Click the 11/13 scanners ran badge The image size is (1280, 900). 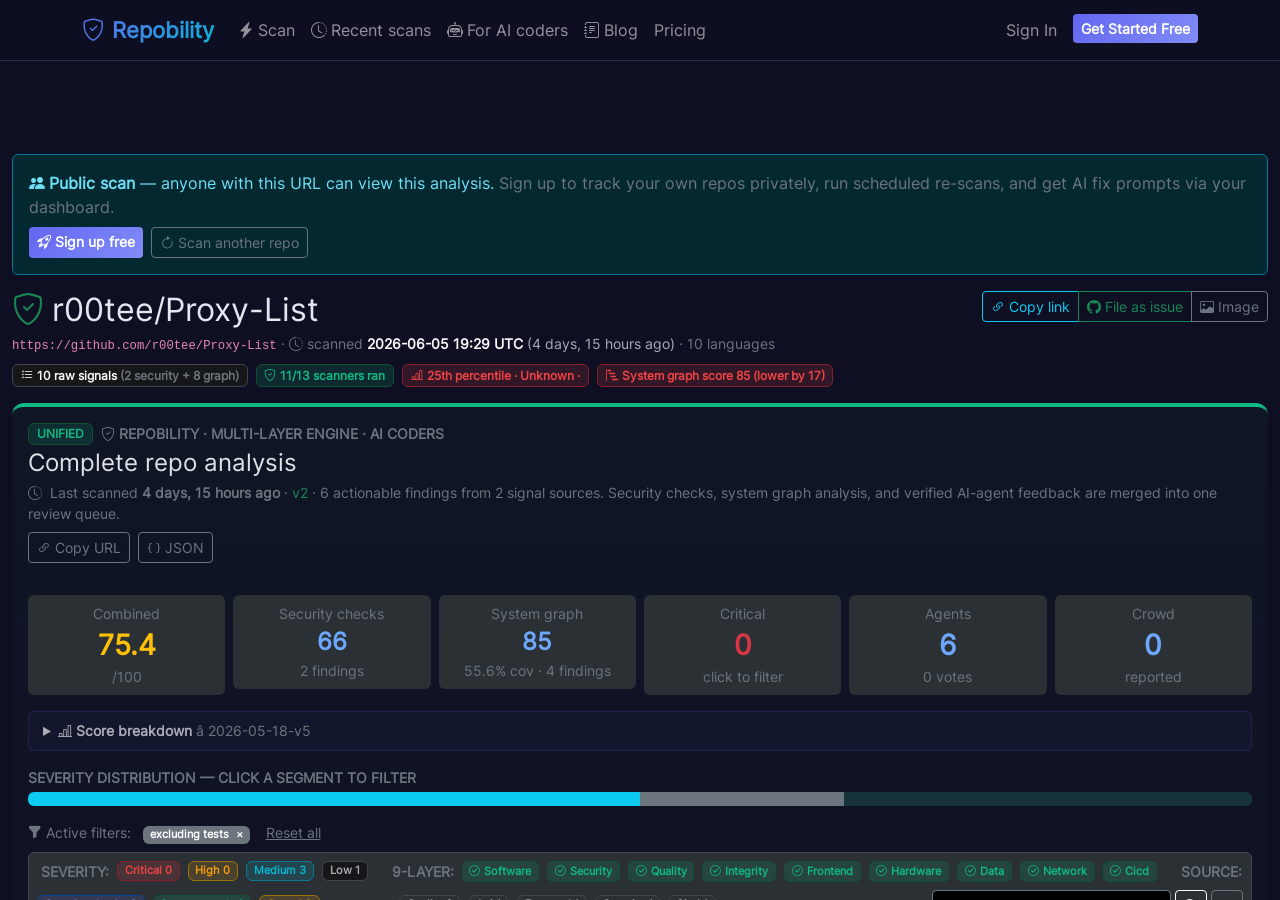coord(325,376)
